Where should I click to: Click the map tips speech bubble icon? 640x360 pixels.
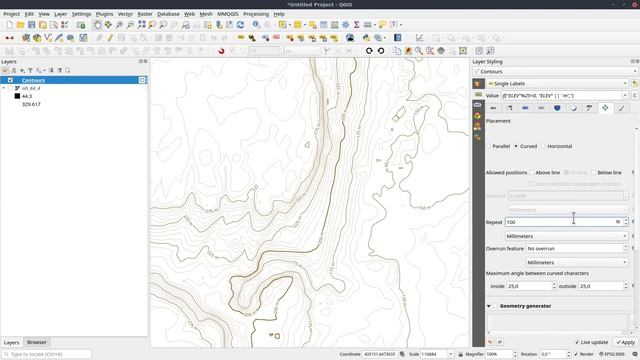pyautogui.click(x=382, y=25)
